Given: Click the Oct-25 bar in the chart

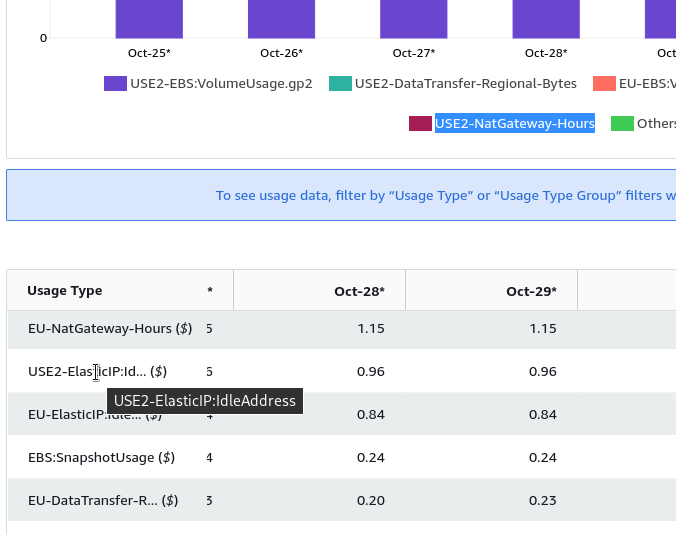Looking at the screenshot, I should pos(149,19).
